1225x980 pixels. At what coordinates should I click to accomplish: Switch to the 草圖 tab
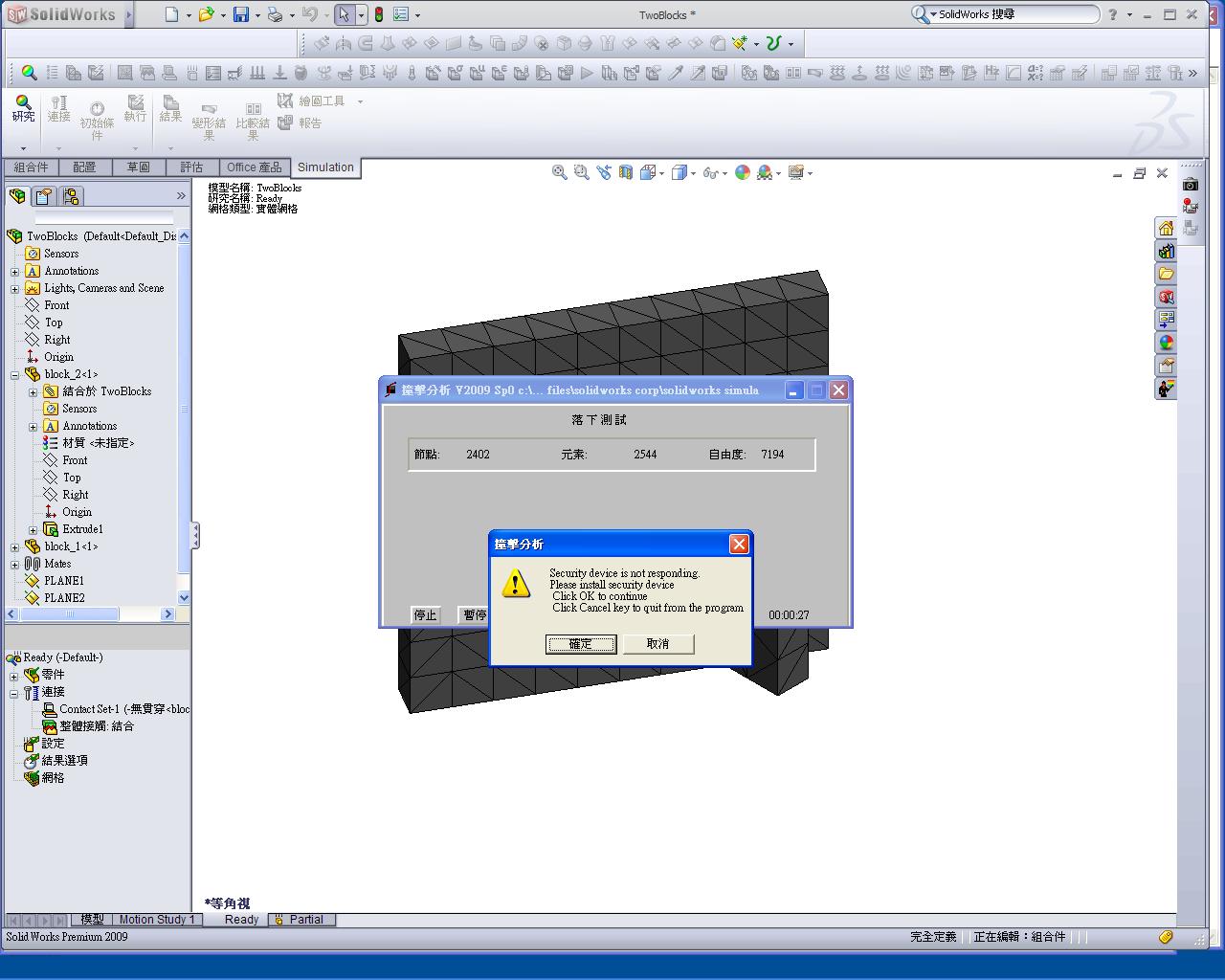[139, 167]
